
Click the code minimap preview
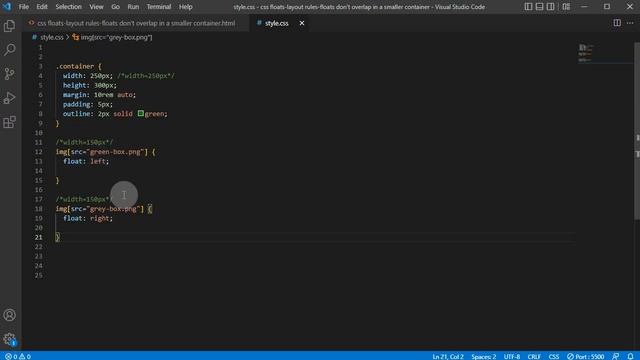point(586,53)
